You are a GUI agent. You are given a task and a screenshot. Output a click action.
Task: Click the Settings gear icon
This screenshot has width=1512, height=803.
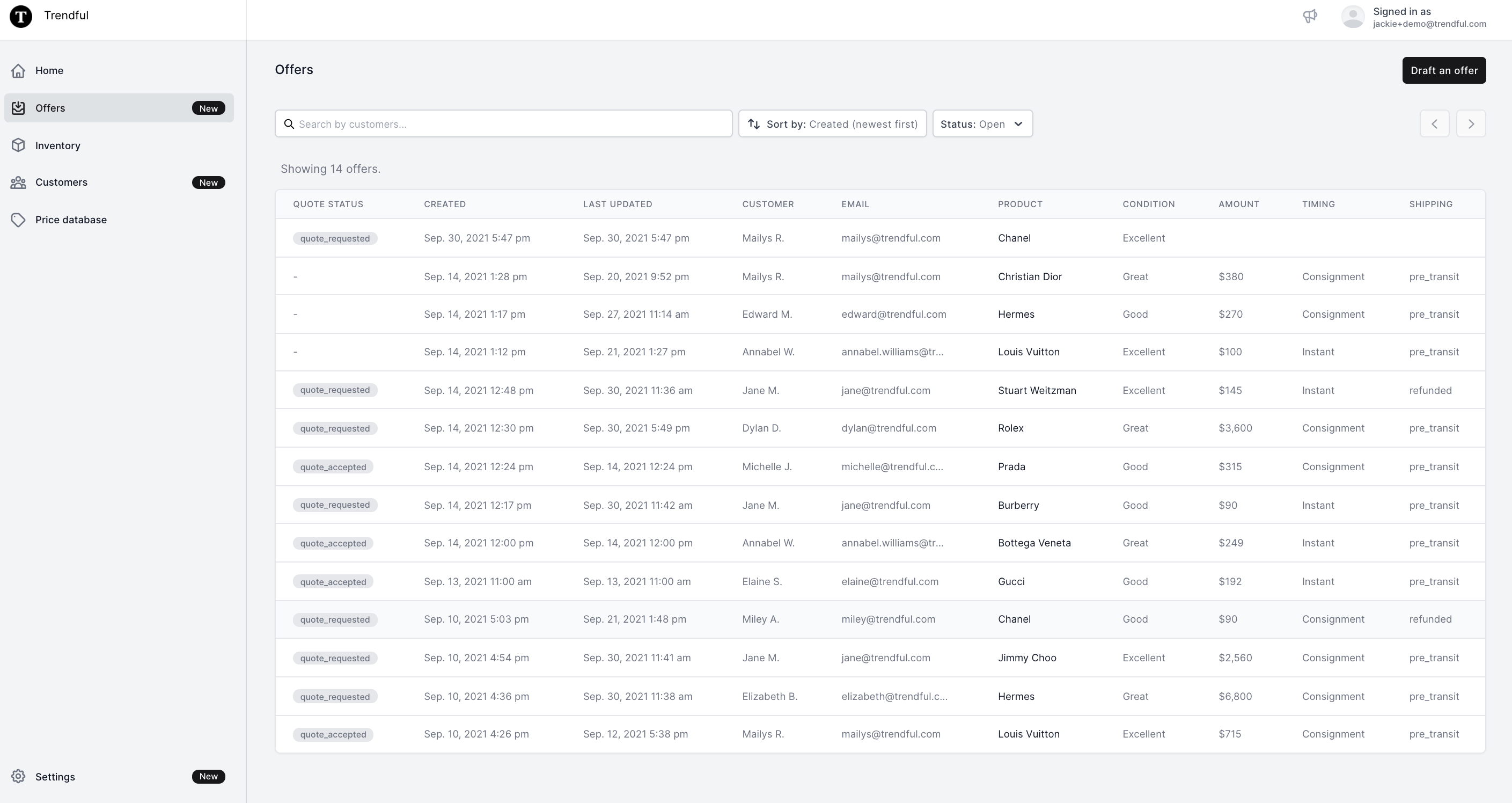[x=18, y=776]
